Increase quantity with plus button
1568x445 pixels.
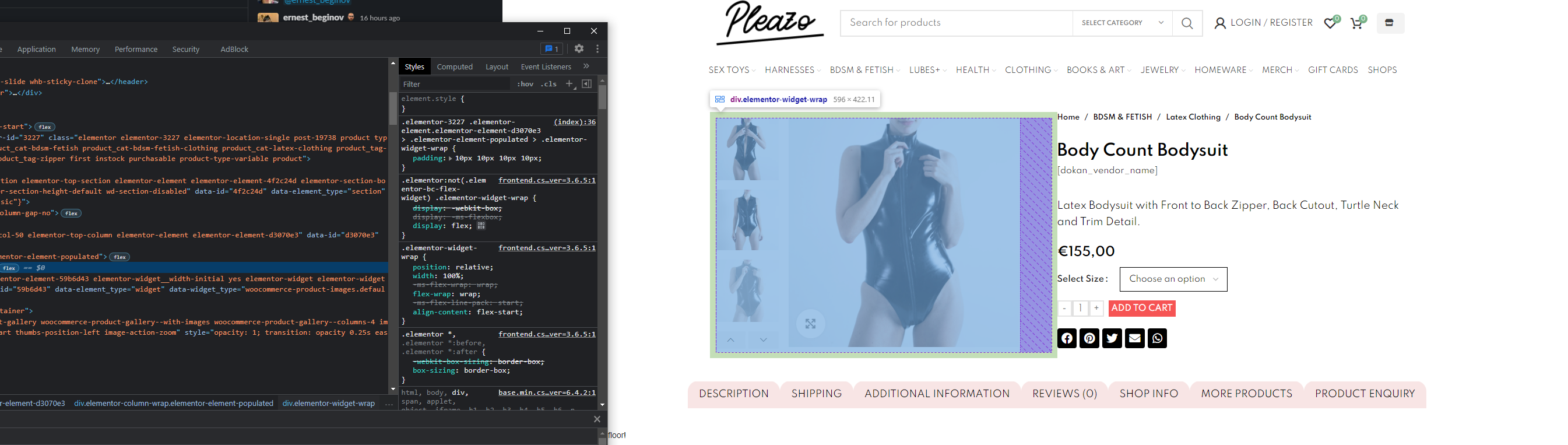point(1096,309)
